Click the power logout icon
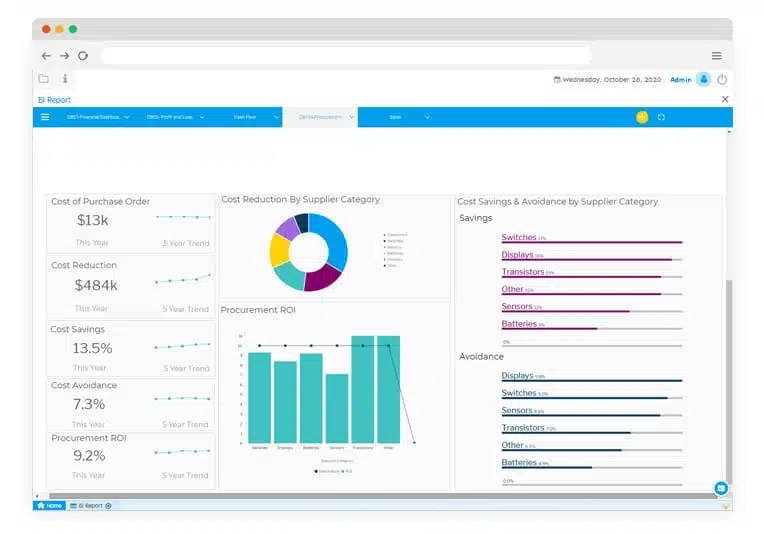 [722, 79]
